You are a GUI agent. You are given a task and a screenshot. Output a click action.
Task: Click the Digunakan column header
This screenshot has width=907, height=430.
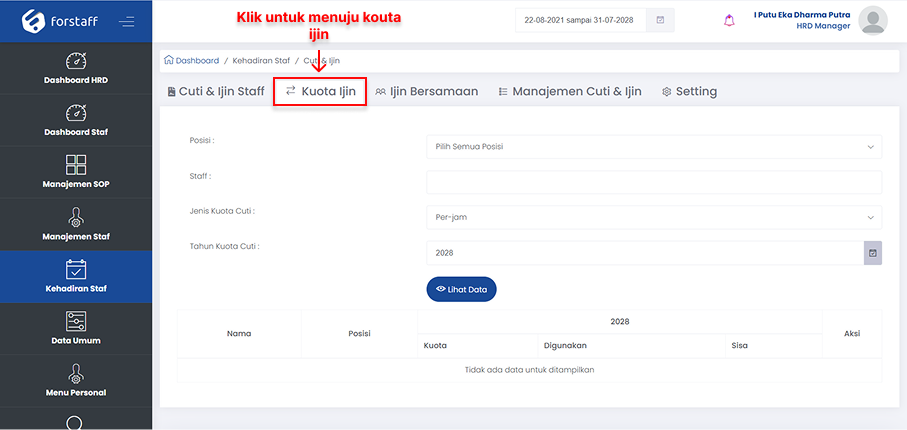(631, 346)
